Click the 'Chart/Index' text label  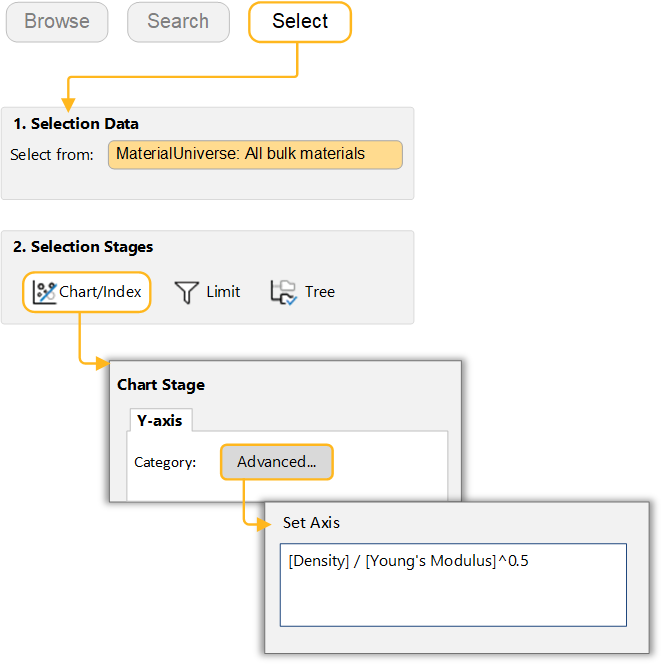pos(101,292)
